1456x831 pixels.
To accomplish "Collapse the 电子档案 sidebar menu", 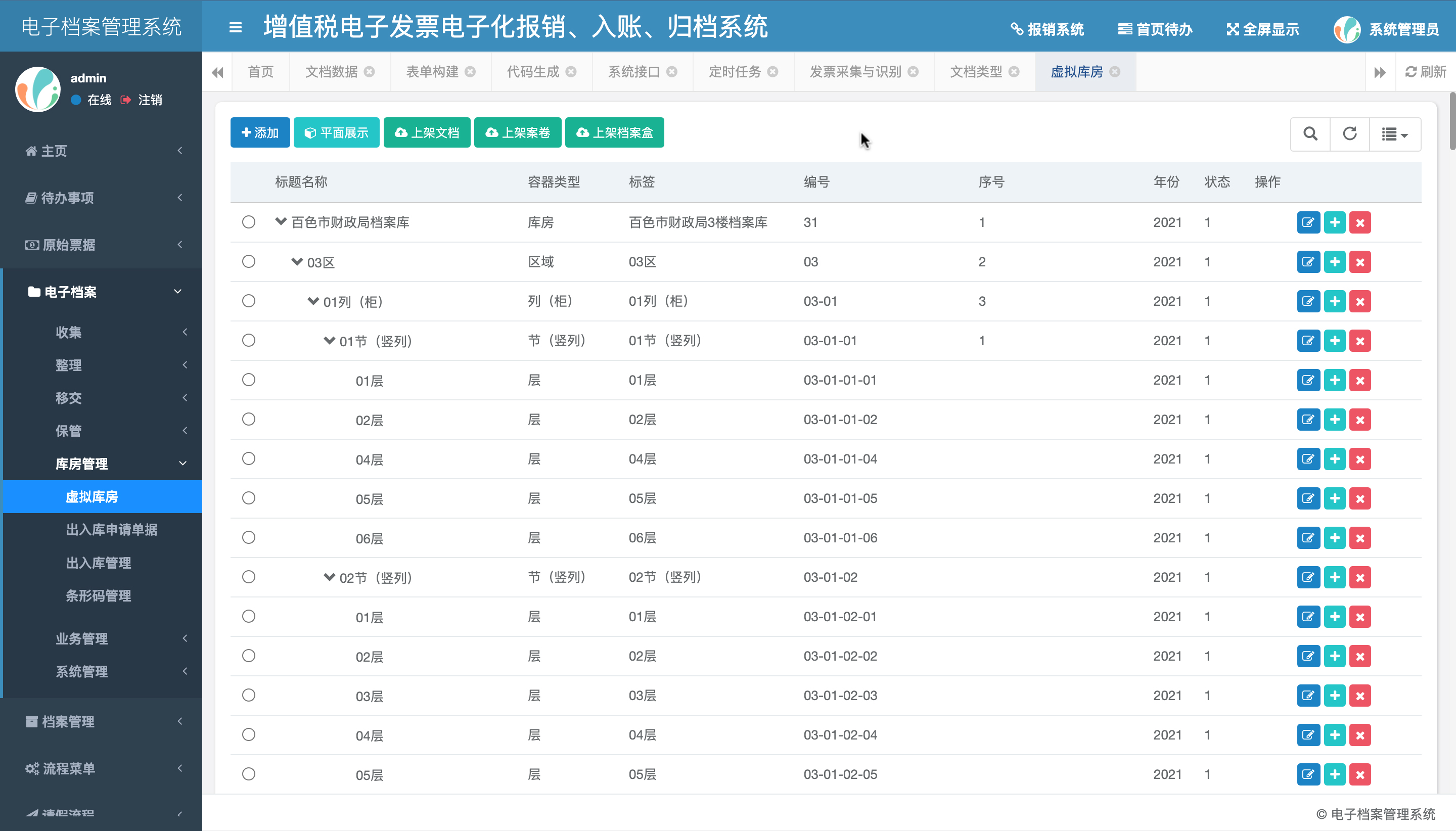I will click(102, 292).
